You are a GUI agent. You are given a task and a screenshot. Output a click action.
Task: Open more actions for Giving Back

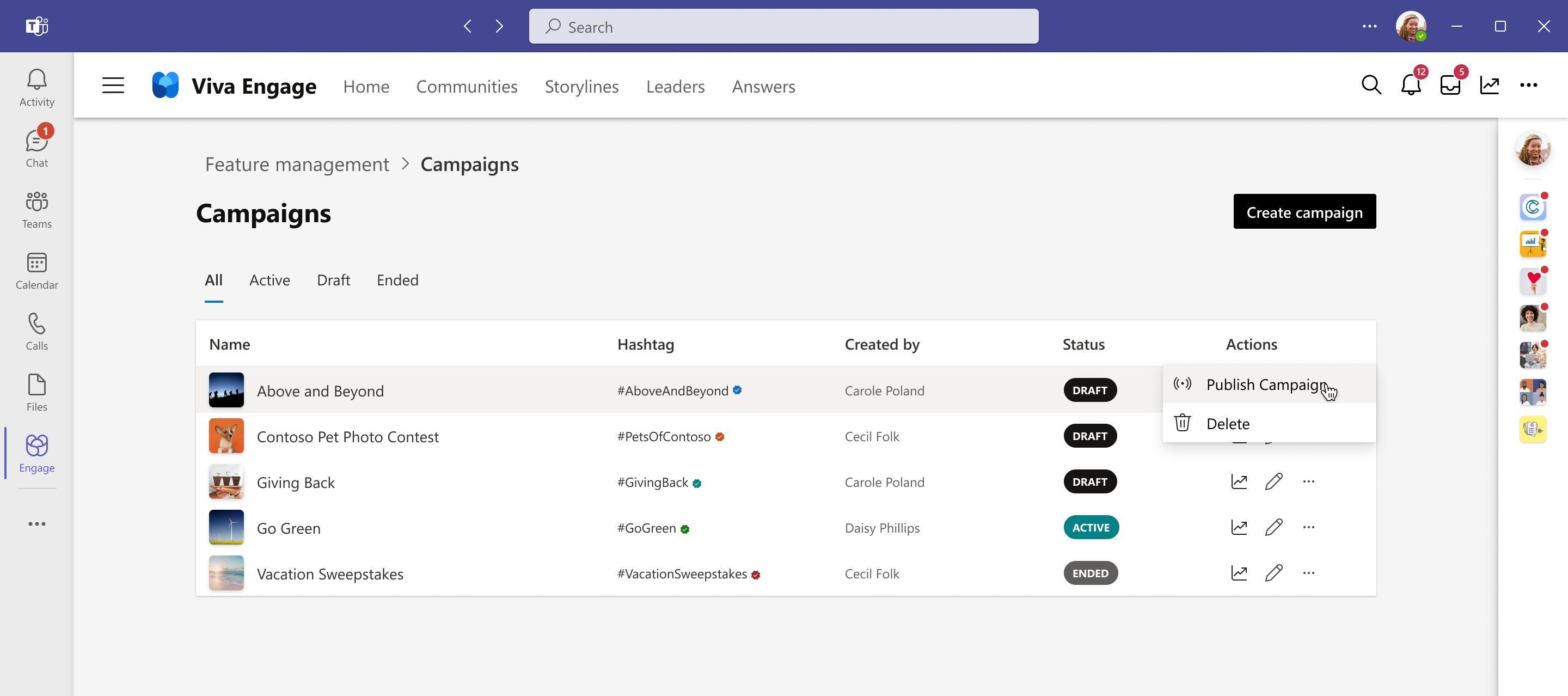point(1309,481)
